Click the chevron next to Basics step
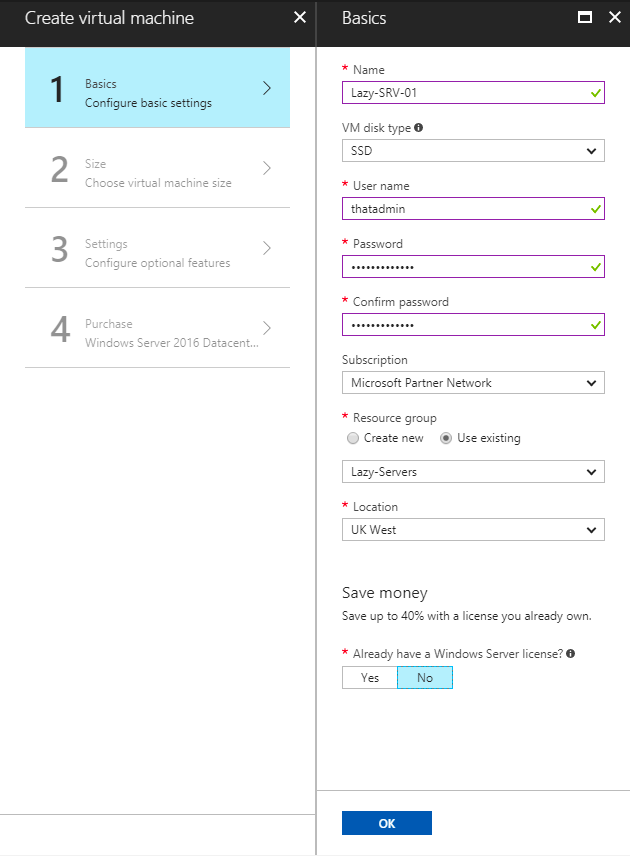Screen dimensions: 630x856 (267, 88)
